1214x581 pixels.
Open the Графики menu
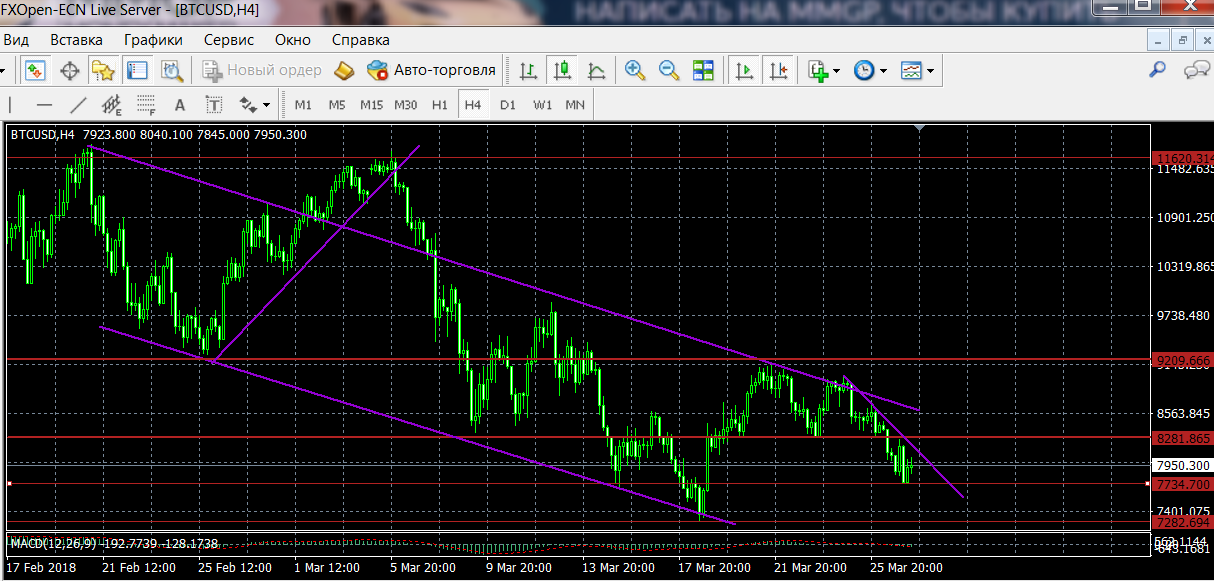point(153,40)
